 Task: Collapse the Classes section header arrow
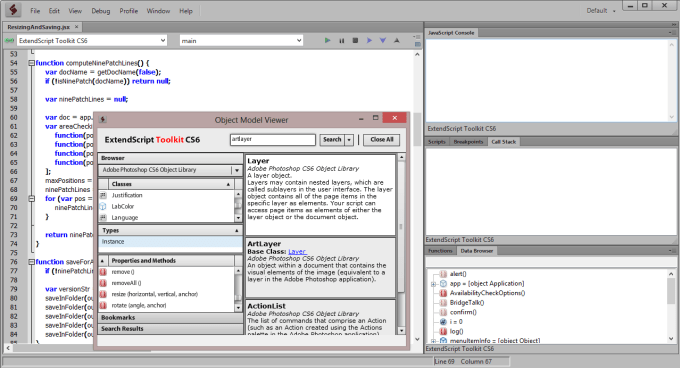click(229, 184)
